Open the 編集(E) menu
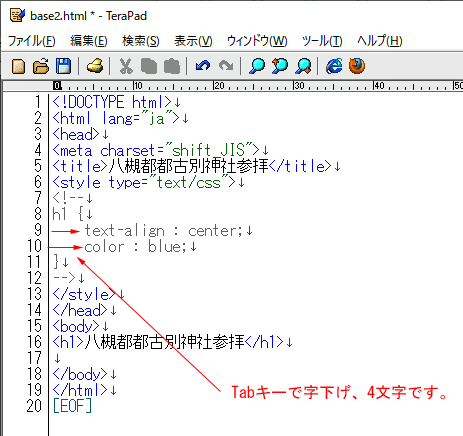Screen dimensions: 463x436 coord(89,41)
